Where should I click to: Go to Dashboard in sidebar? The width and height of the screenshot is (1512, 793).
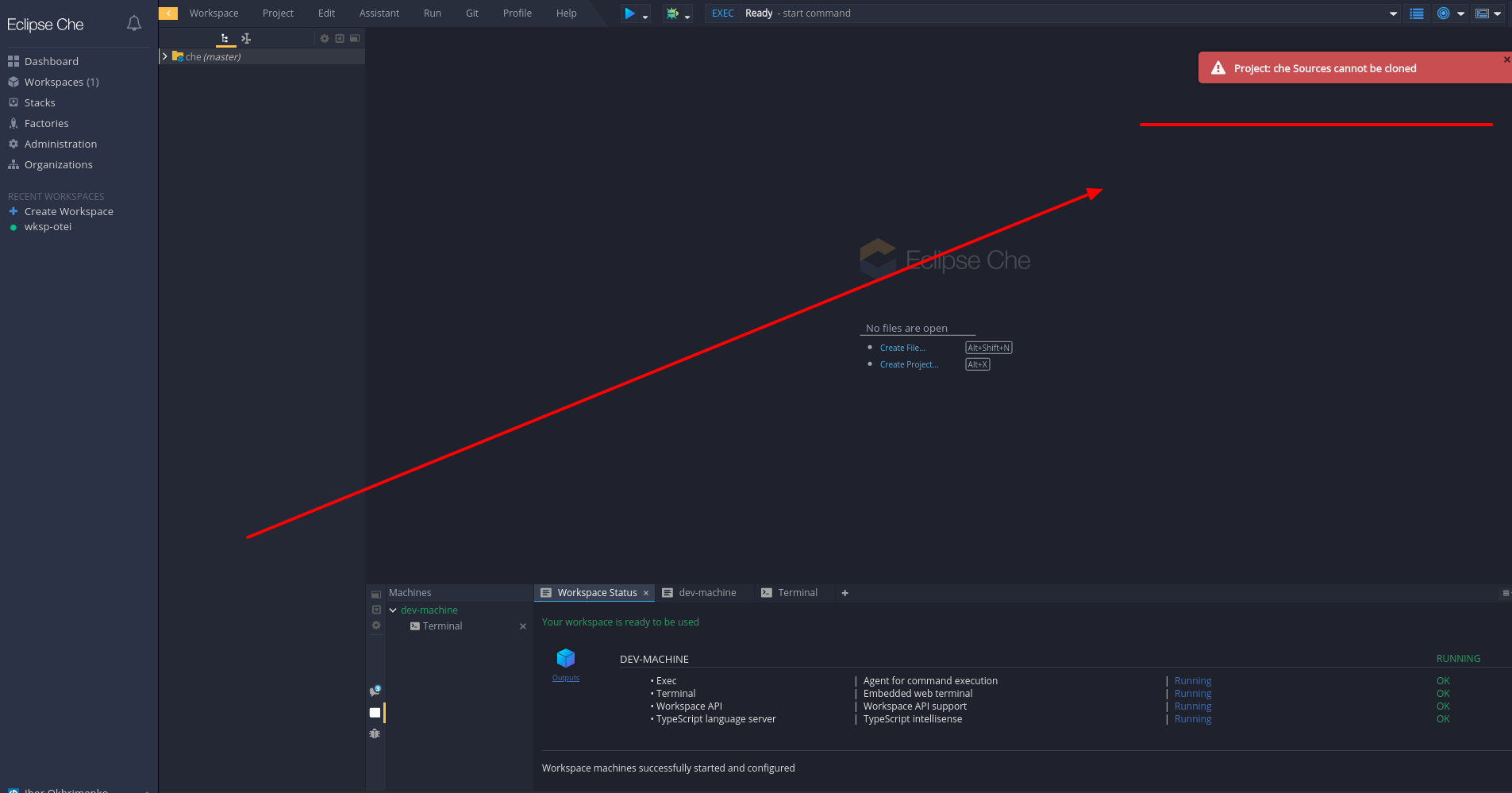point(52,61)
